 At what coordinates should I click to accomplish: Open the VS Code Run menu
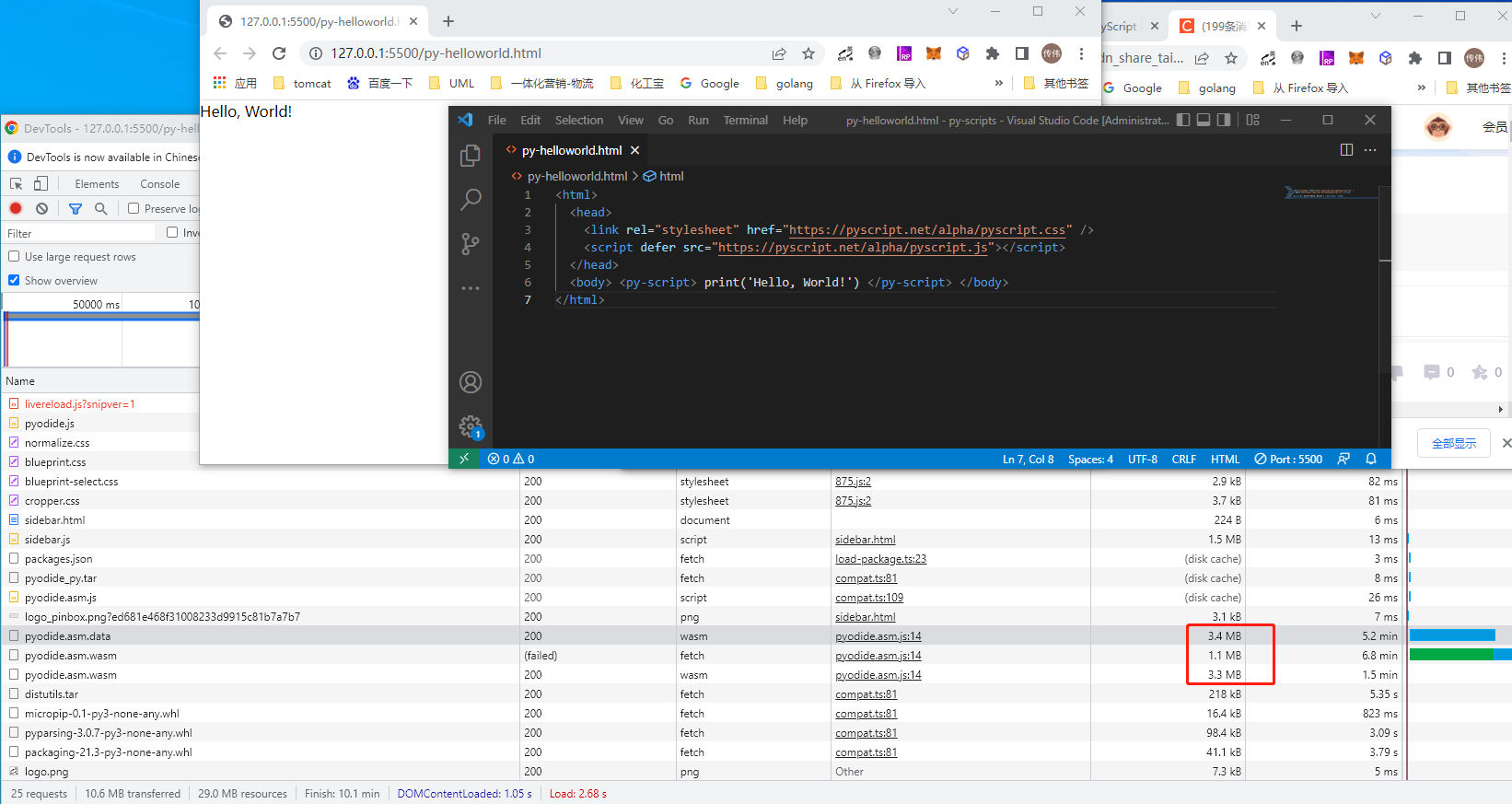pyautogui.click(x=698, y=120)
